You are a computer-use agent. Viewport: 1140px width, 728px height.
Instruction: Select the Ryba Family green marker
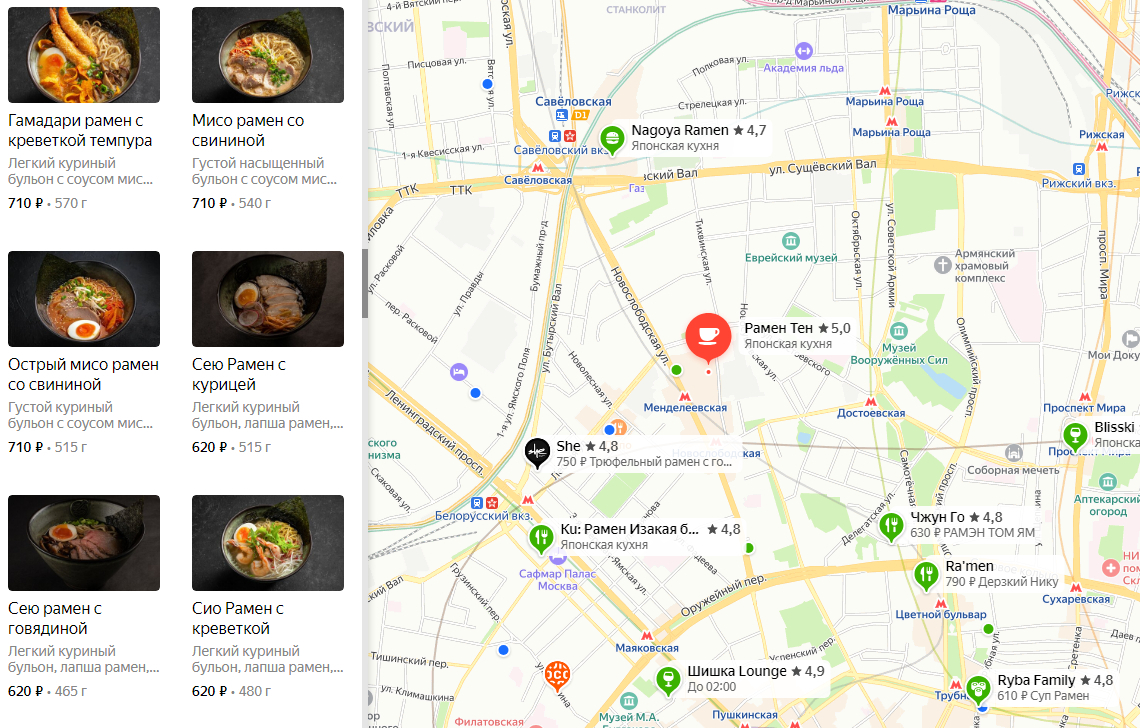tap(978, 688)
